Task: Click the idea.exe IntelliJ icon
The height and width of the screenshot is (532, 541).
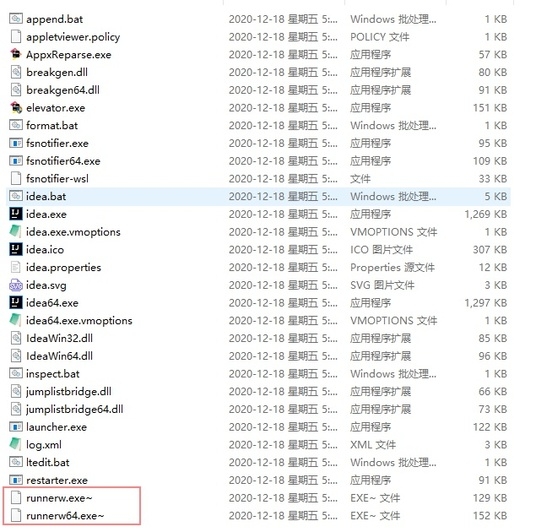Action: tap(16, 214)
